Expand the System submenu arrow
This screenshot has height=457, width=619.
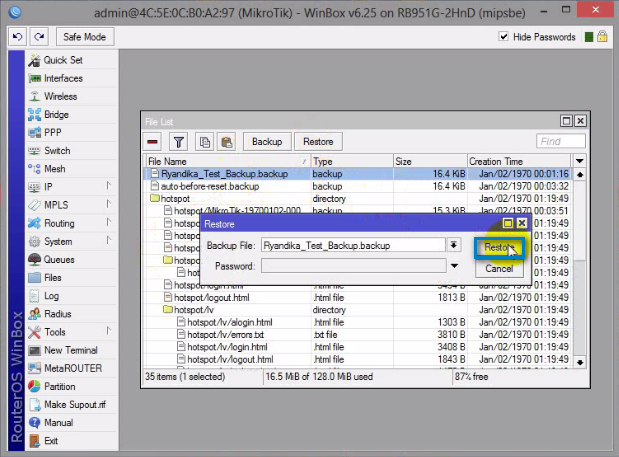click(x=109, y=240)
